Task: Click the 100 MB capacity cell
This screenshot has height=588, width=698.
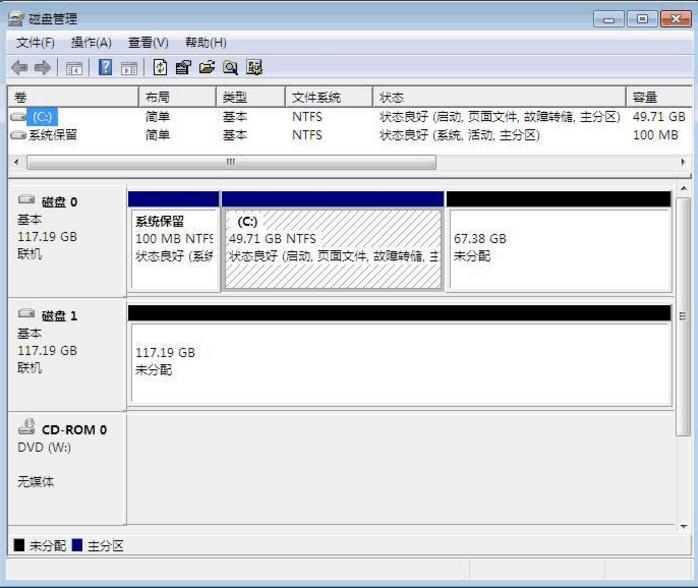Action: [655, 135]
